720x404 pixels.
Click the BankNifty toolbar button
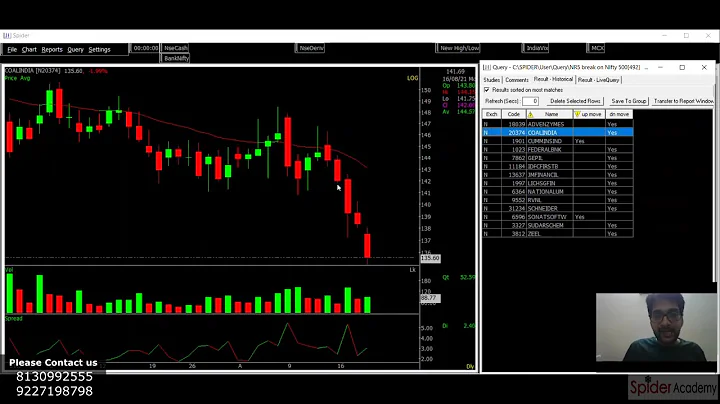(x=176, y=58)
